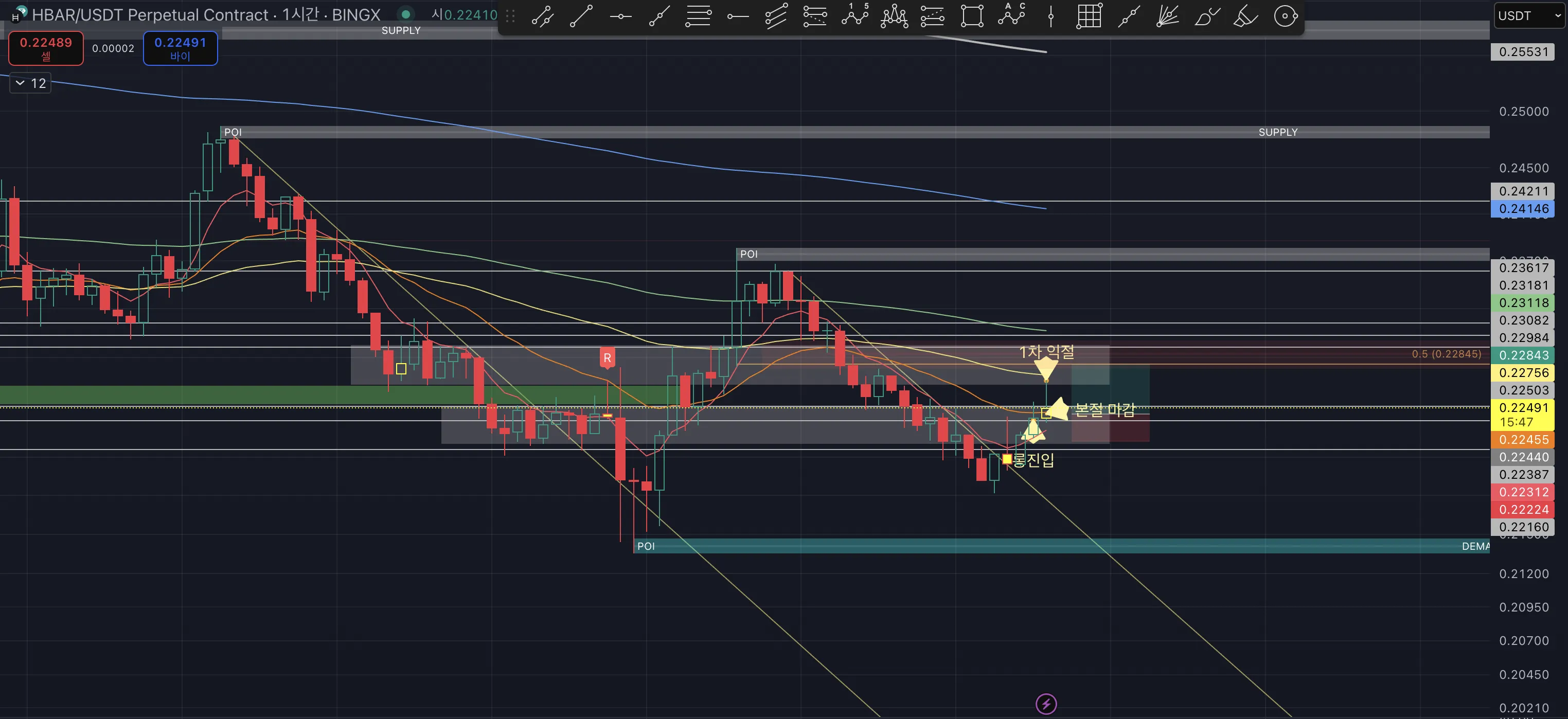Click the Buy button at 0.22491
Image resolution: width=1568 pixels, height=719 pixels.
180,48
